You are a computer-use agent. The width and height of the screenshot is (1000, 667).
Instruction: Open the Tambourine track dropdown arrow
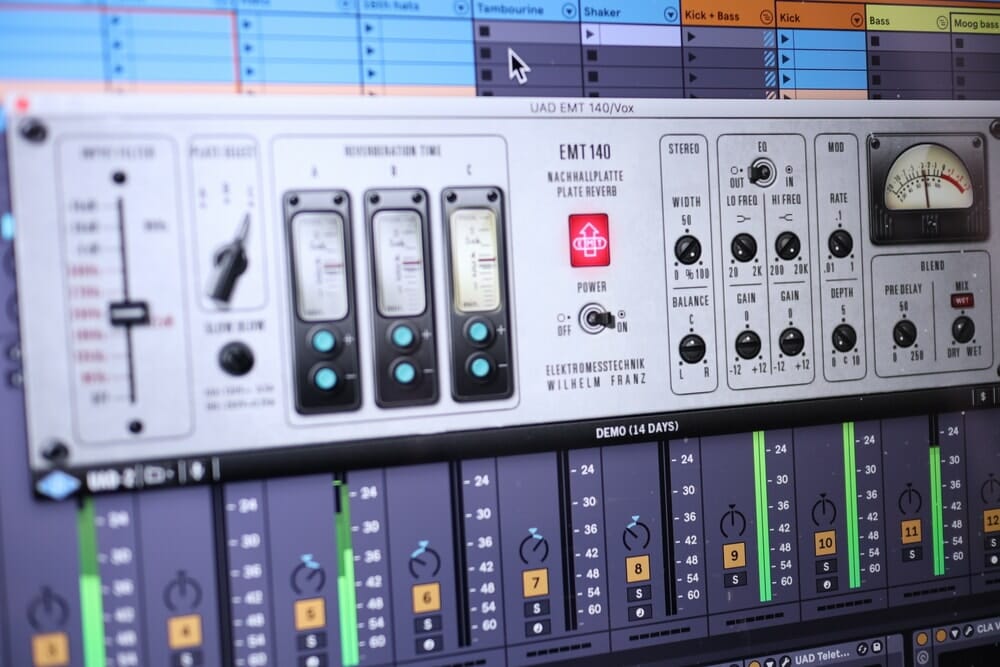coord(569,11)
